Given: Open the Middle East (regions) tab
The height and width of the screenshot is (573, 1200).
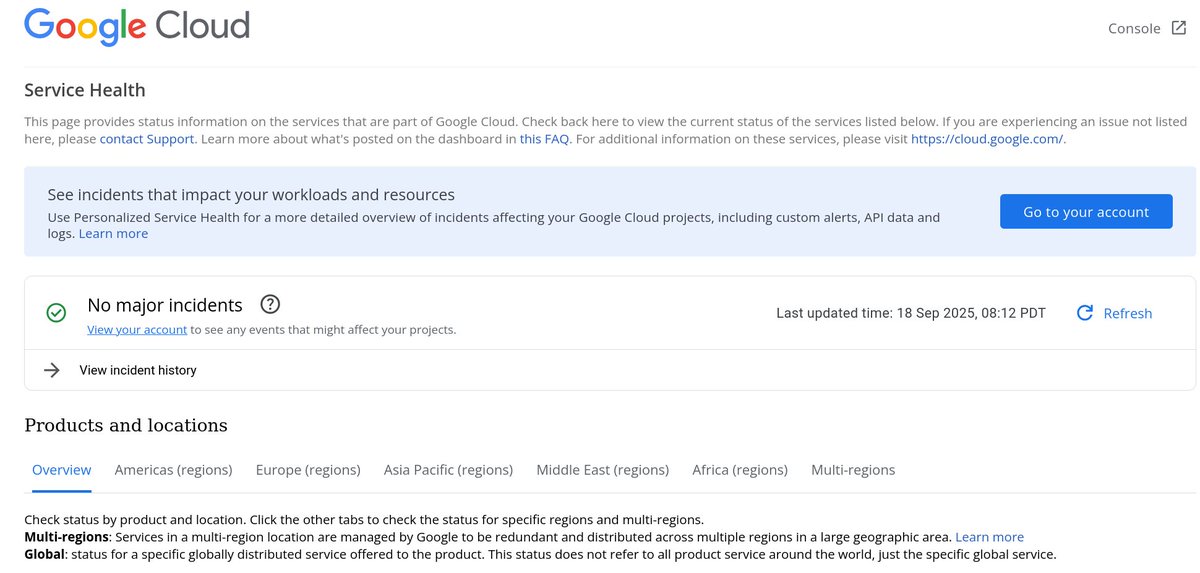Looking at the screenshot, I should pos(603,470).
